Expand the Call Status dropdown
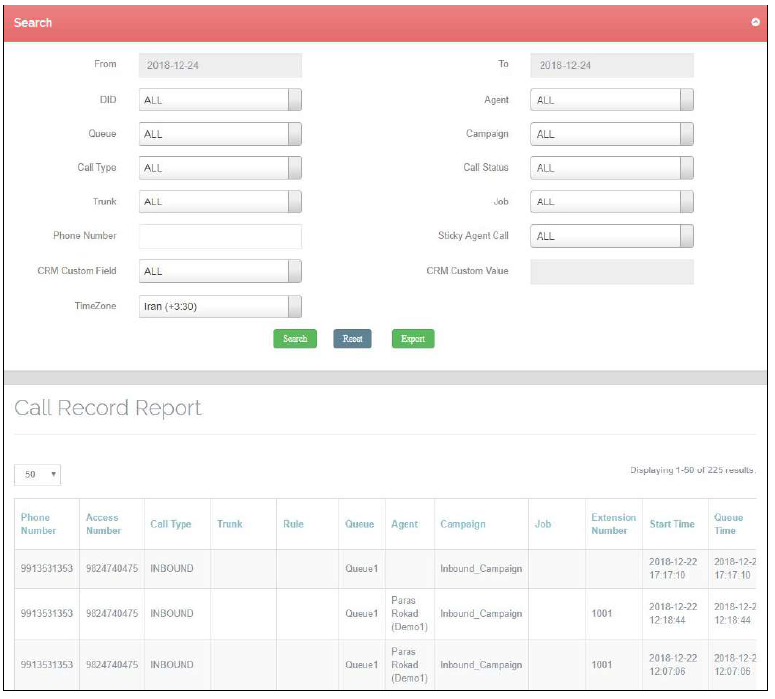Viewport: 775px width, 699px height. pos(611,168)
